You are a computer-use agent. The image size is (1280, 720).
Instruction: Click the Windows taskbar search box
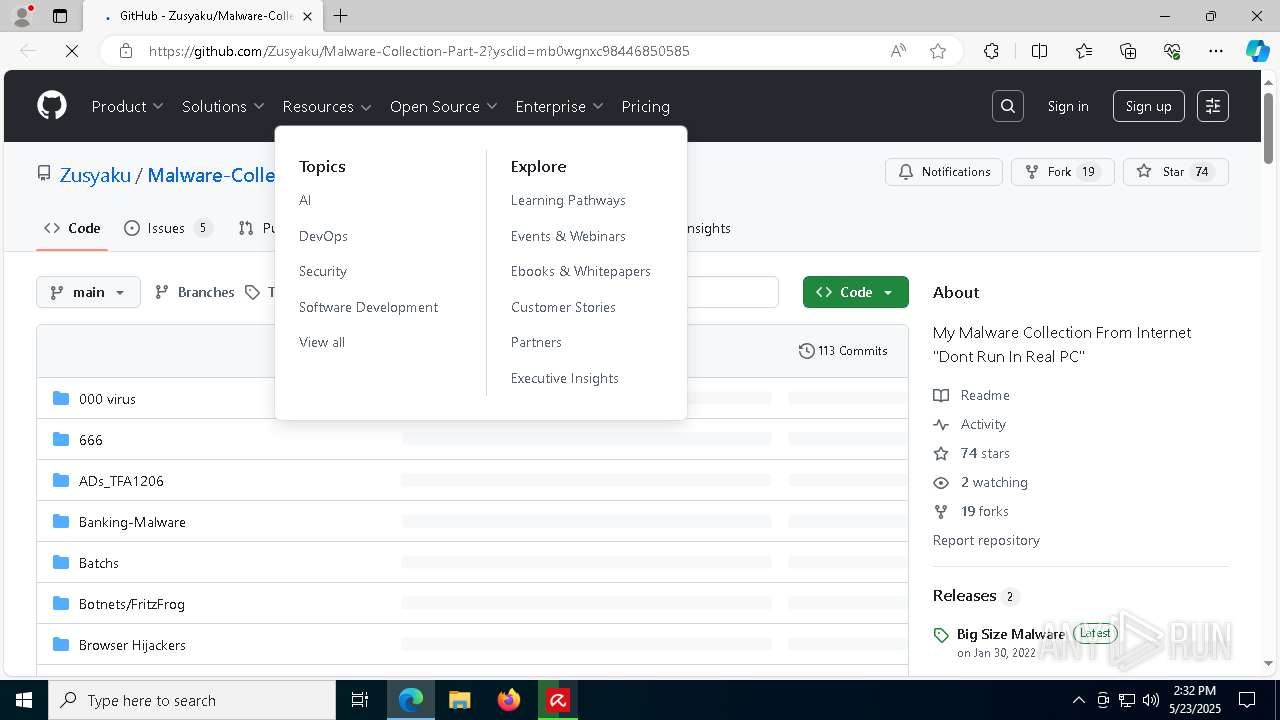point(192,700)
